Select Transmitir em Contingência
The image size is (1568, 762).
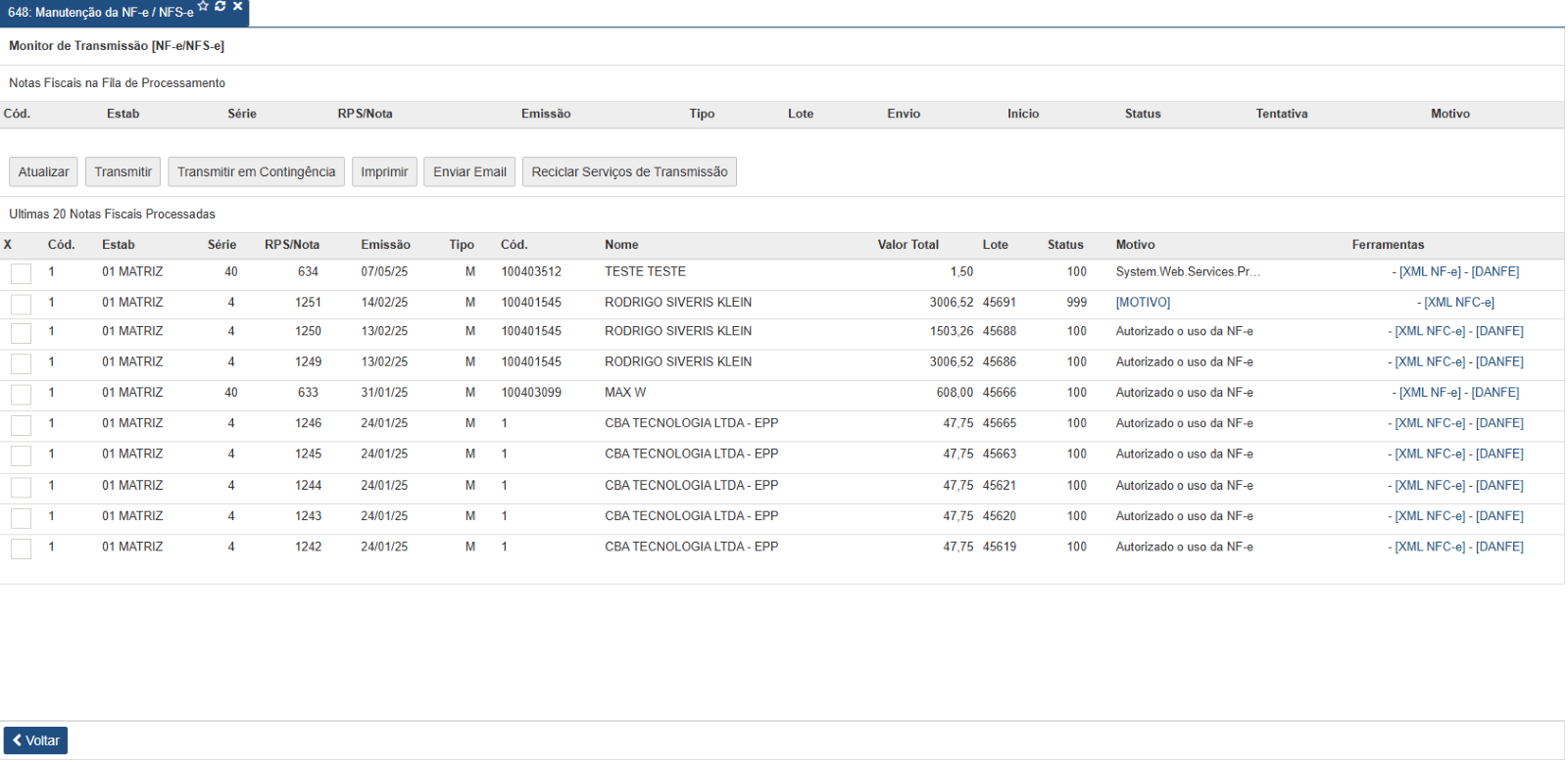click(x=256, y=171)
